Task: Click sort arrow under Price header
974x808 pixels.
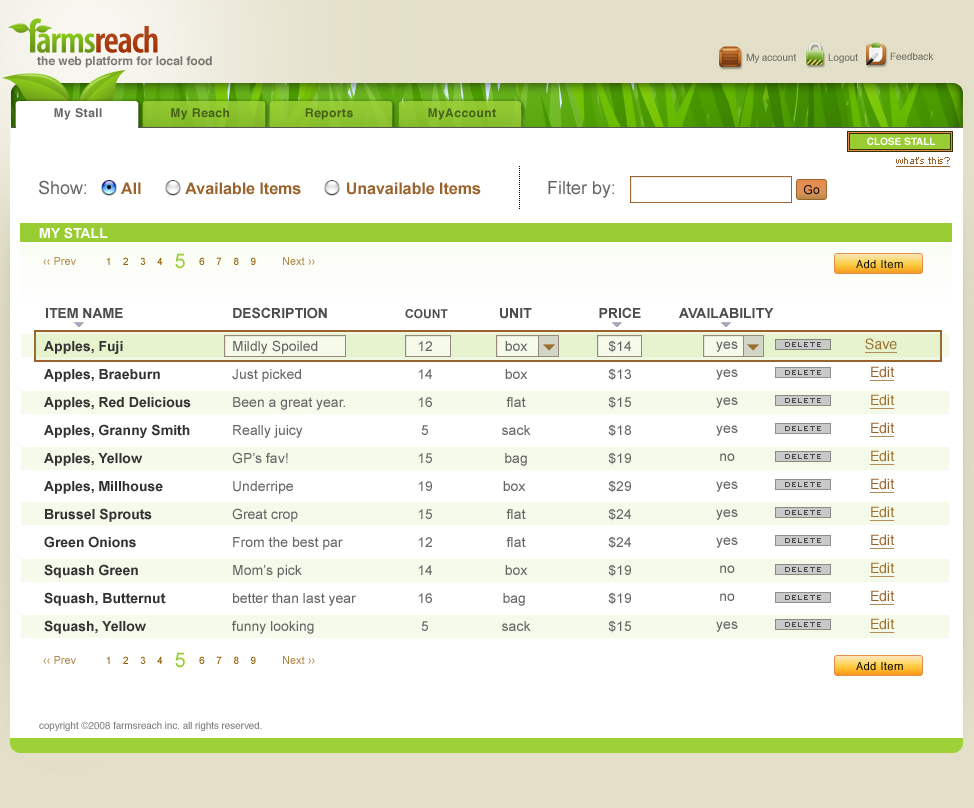Action: [x=617, y=325]
